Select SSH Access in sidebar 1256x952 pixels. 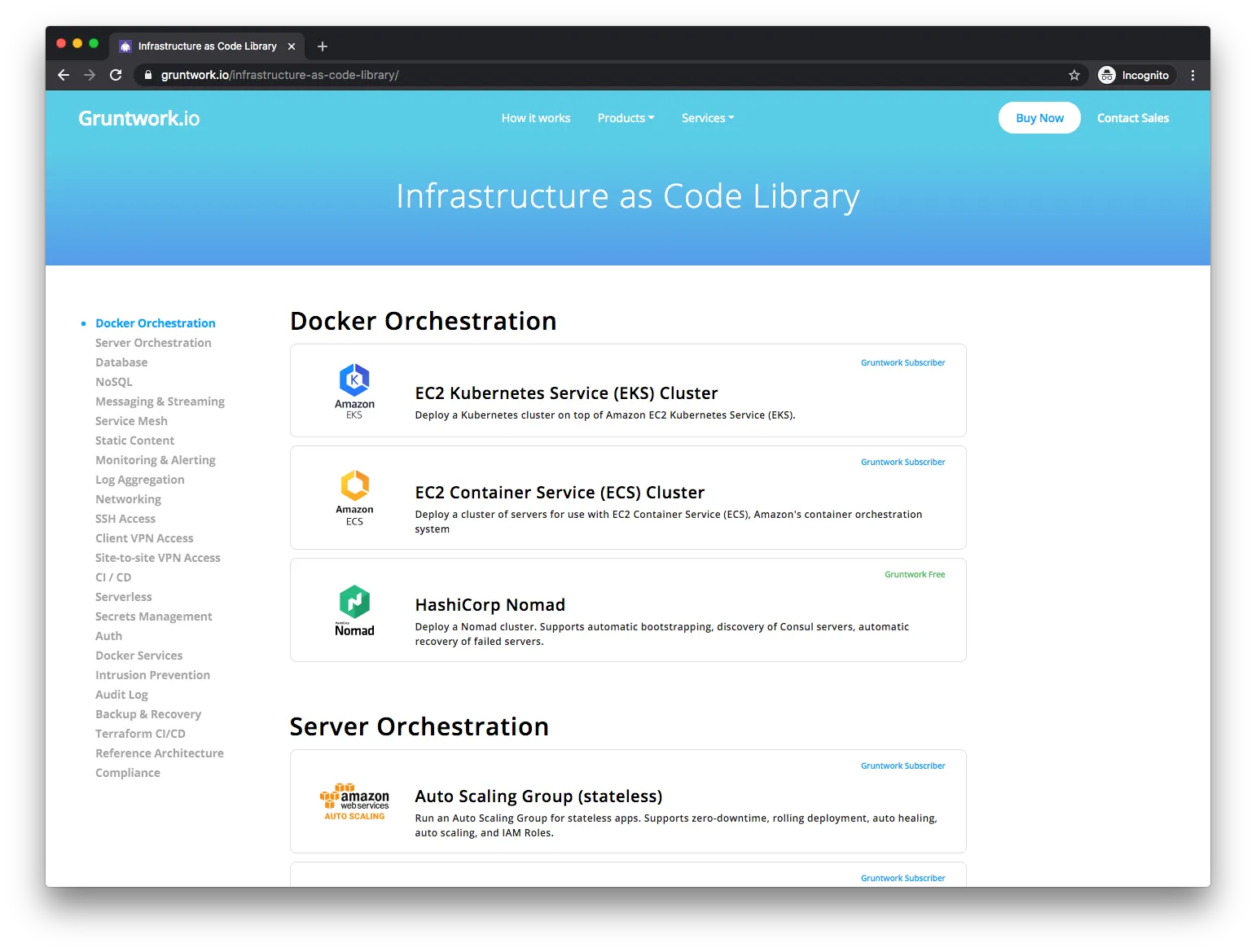coord(125,519)
